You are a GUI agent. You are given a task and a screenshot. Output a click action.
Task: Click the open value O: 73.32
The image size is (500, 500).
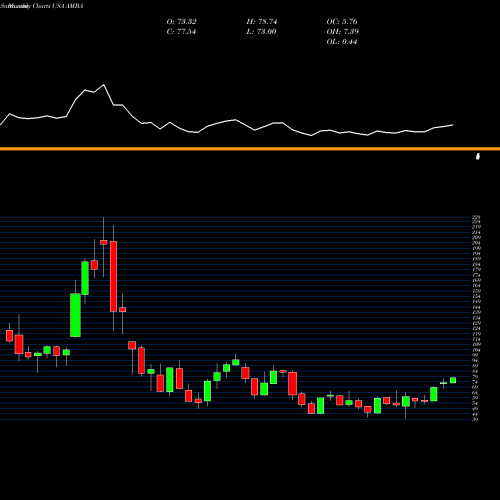(x=181, y=22)
